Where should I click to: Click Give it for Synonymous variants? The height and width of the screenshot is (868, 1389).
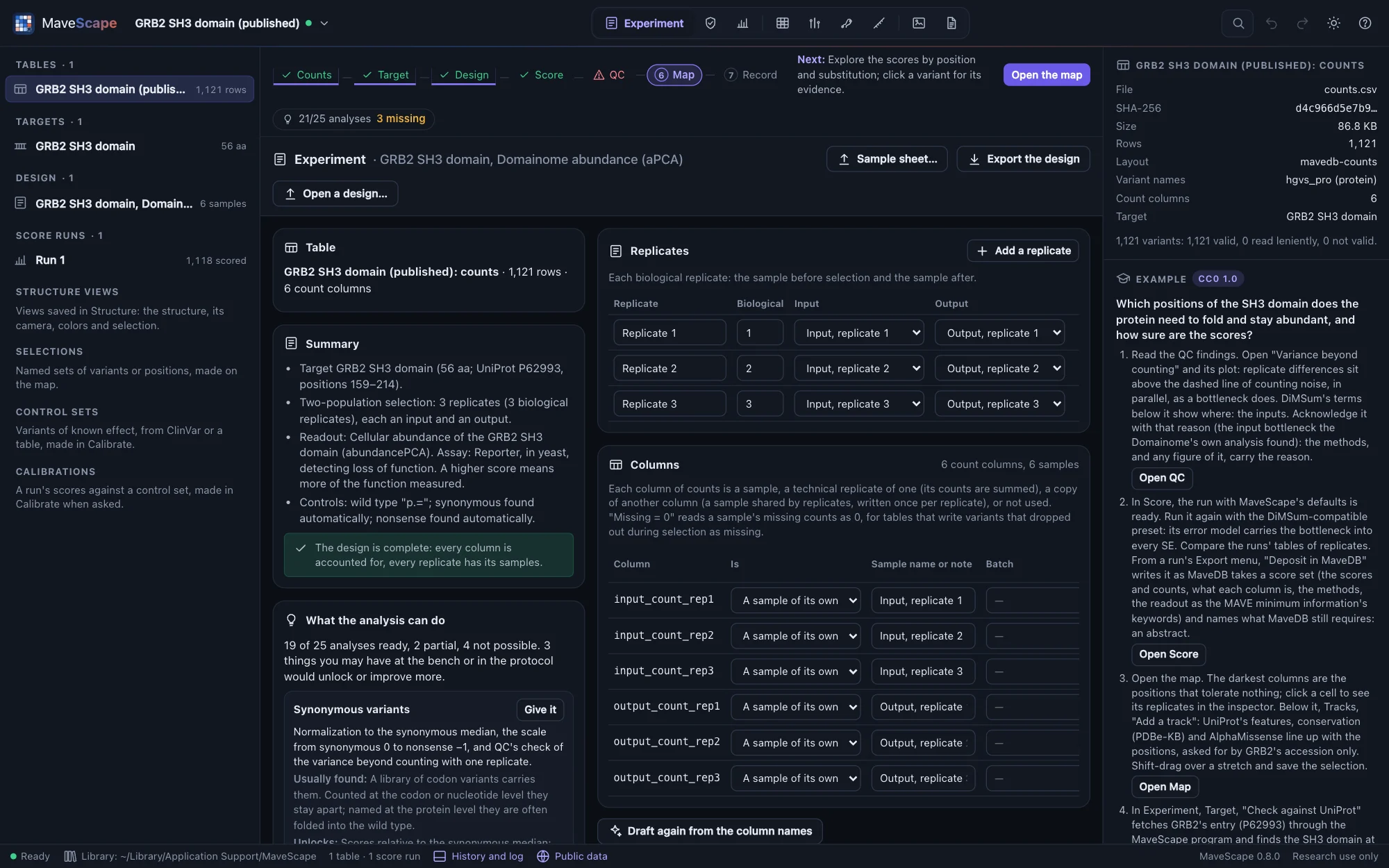click(540, 709)
